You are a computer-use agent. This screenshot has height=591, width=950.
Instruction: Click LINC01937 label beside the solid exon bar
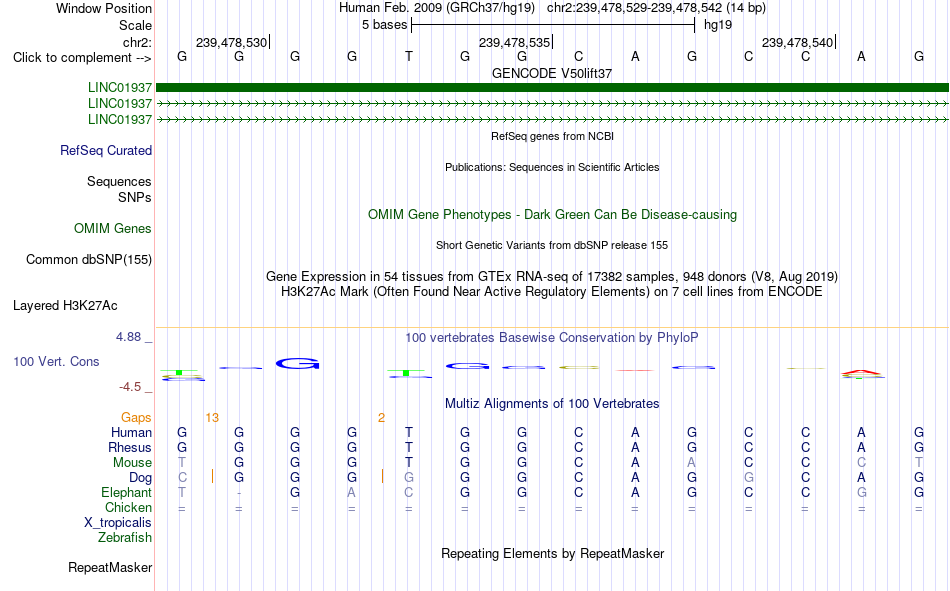point(119,88)
